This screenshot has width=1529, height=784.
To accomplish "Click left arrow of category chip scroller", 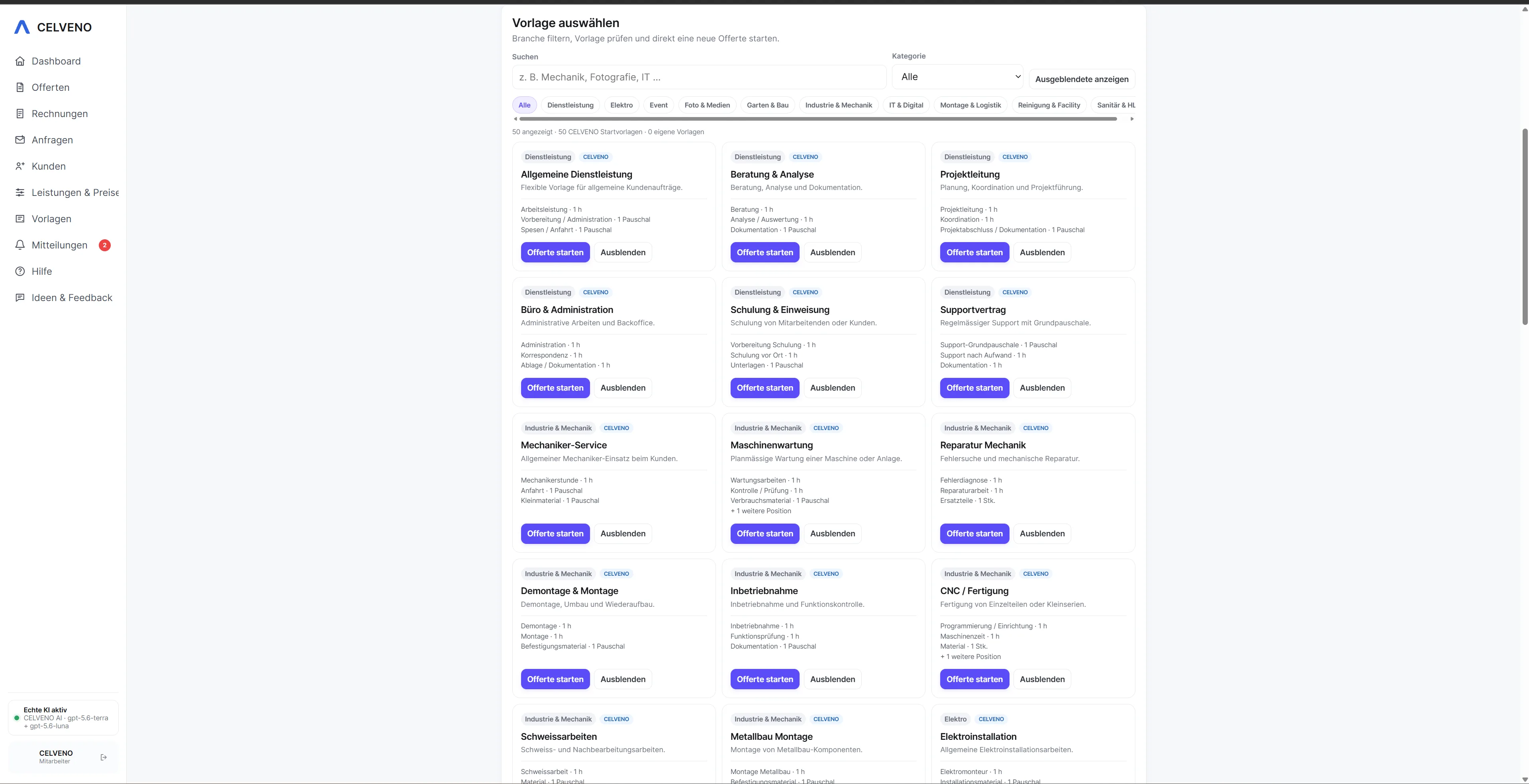I will [515, 119].
